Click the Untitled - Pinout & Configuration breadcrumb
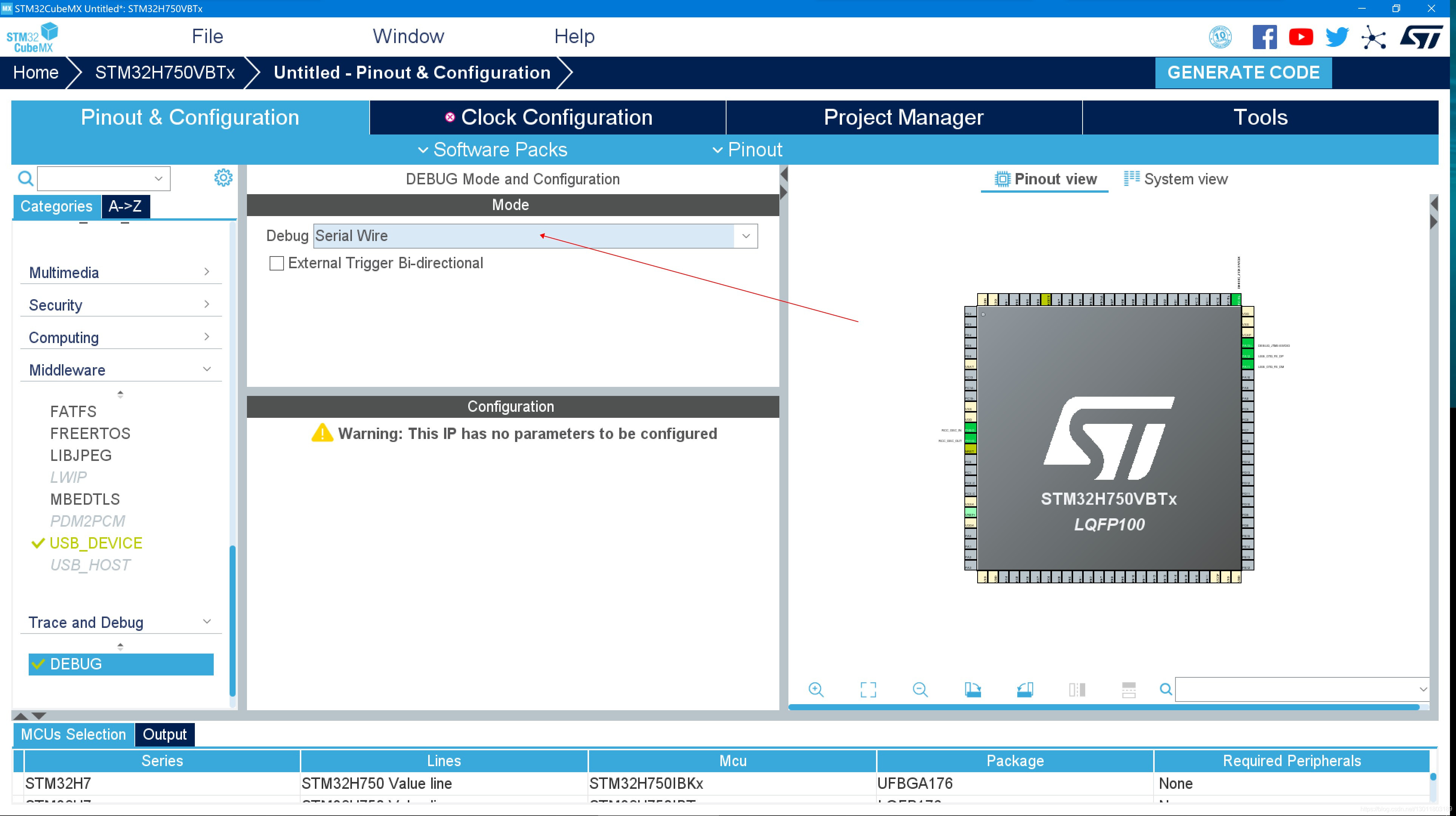The image size is (1456, 816). 412,73
